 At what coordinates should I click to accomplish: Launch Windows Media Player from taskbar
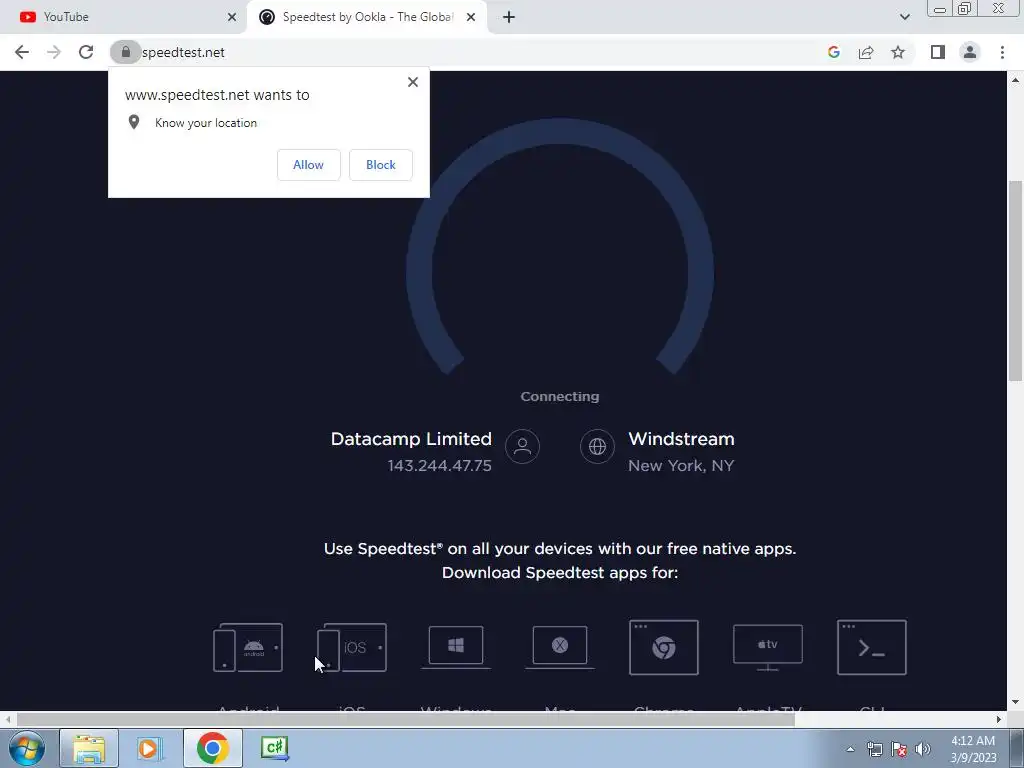[150, 748]
